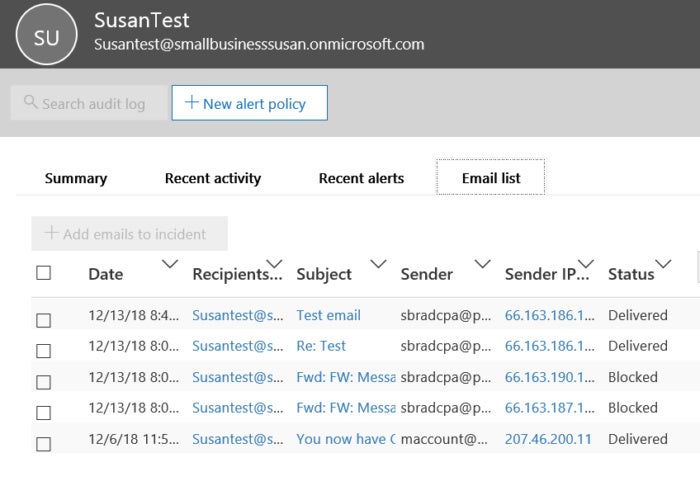
Task: Click the Date column header
Action: click(106, 274)
